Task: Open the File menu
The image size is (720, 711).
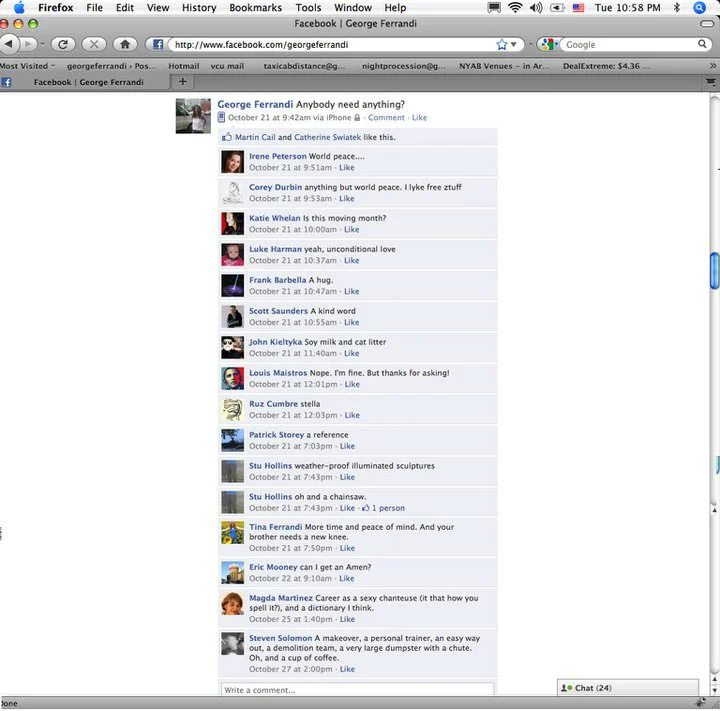Action: pos(94,8)
